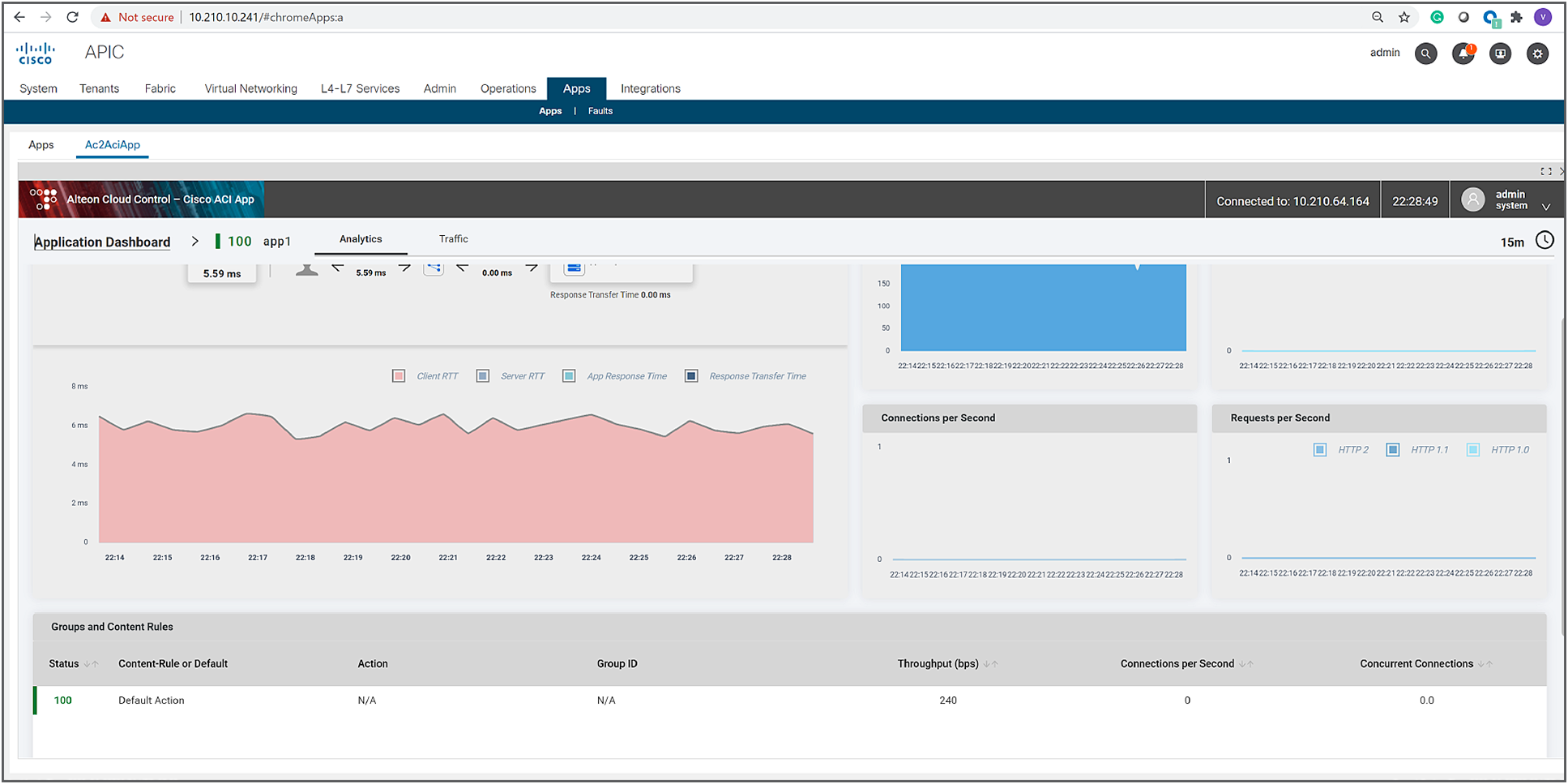The width and height of the screenshot is (1568, 784).
Task: Open the Chrome extensions puzzle icon
Action: pos(1517,17)
